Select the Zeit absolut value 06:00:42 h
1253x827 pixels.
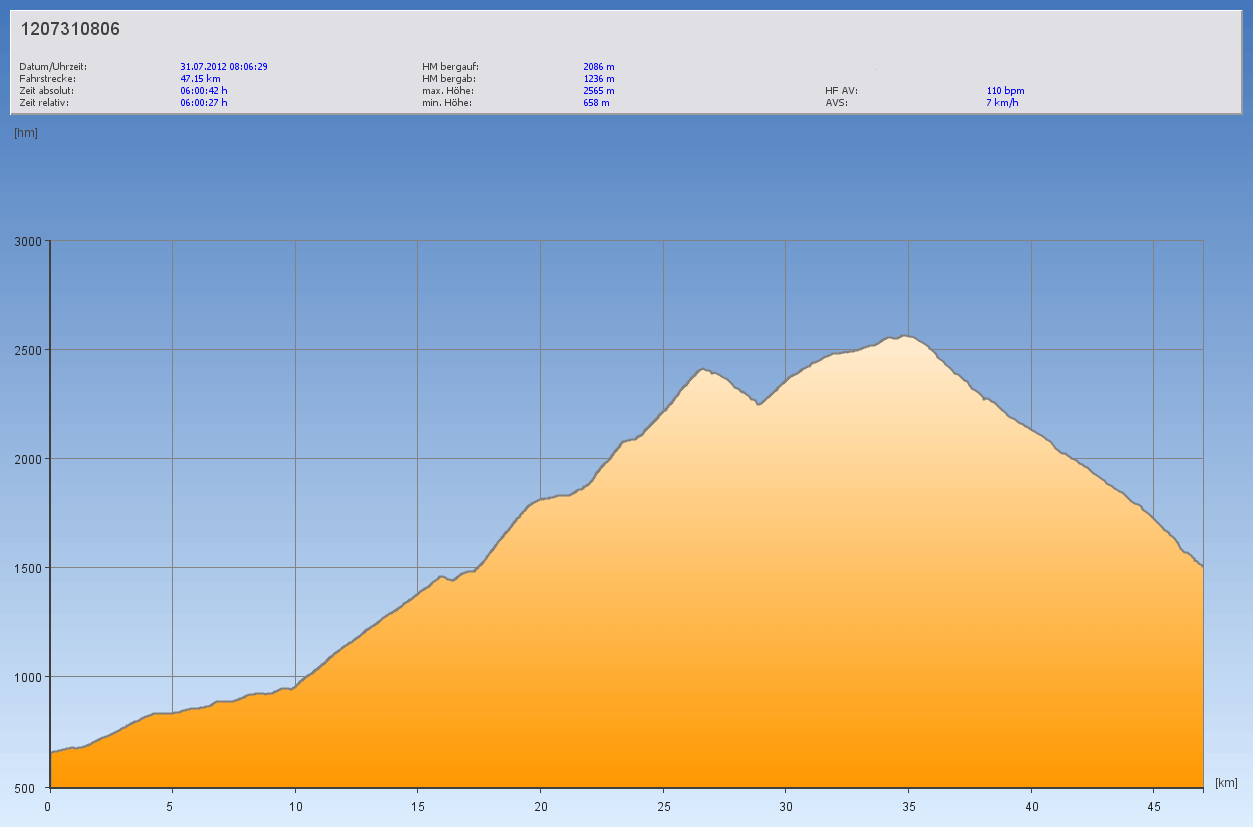click(x=204, y=91)
